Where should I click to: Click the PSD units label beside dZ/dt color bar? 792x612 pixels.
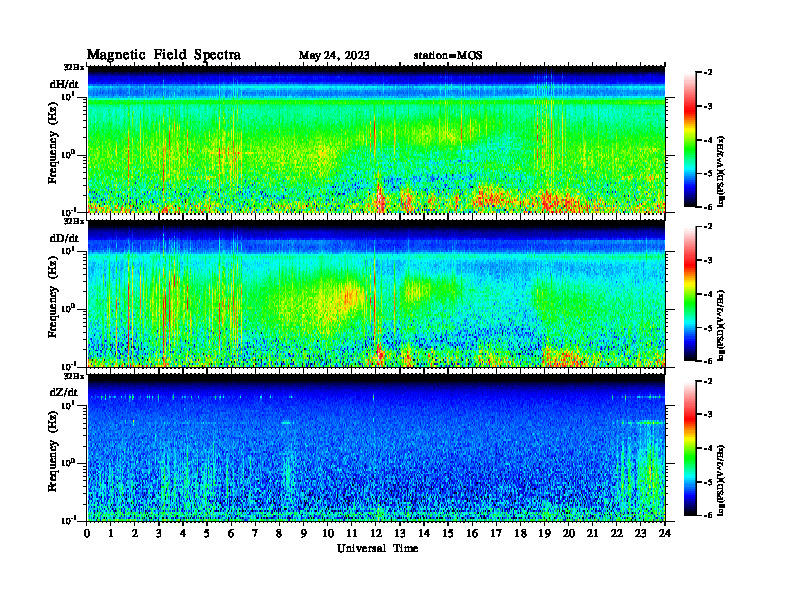[x=721, y=479]
